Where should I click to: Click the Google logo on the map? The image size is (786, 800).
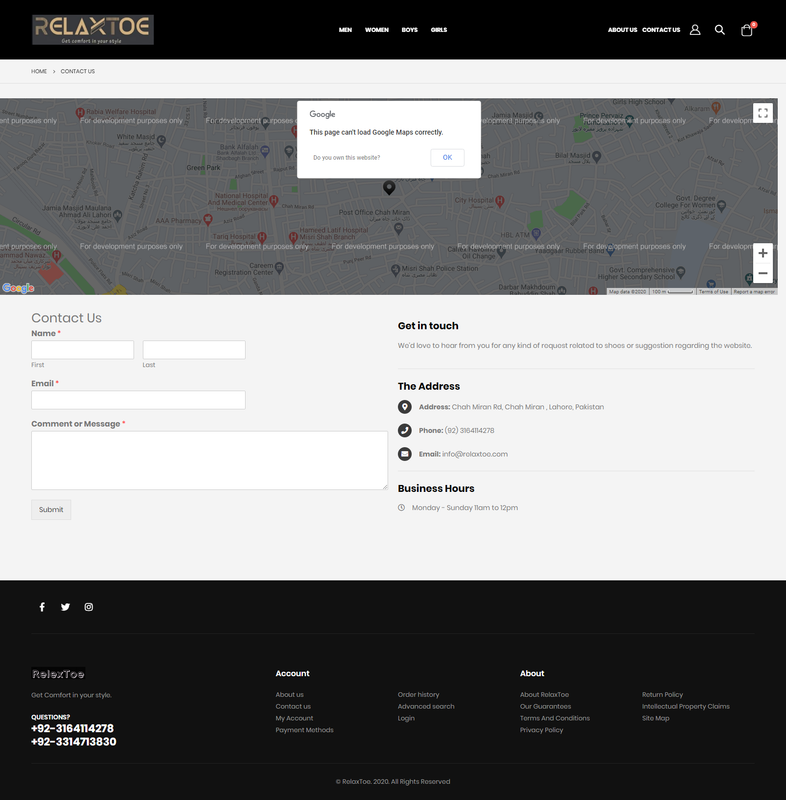tap(18, 288)
